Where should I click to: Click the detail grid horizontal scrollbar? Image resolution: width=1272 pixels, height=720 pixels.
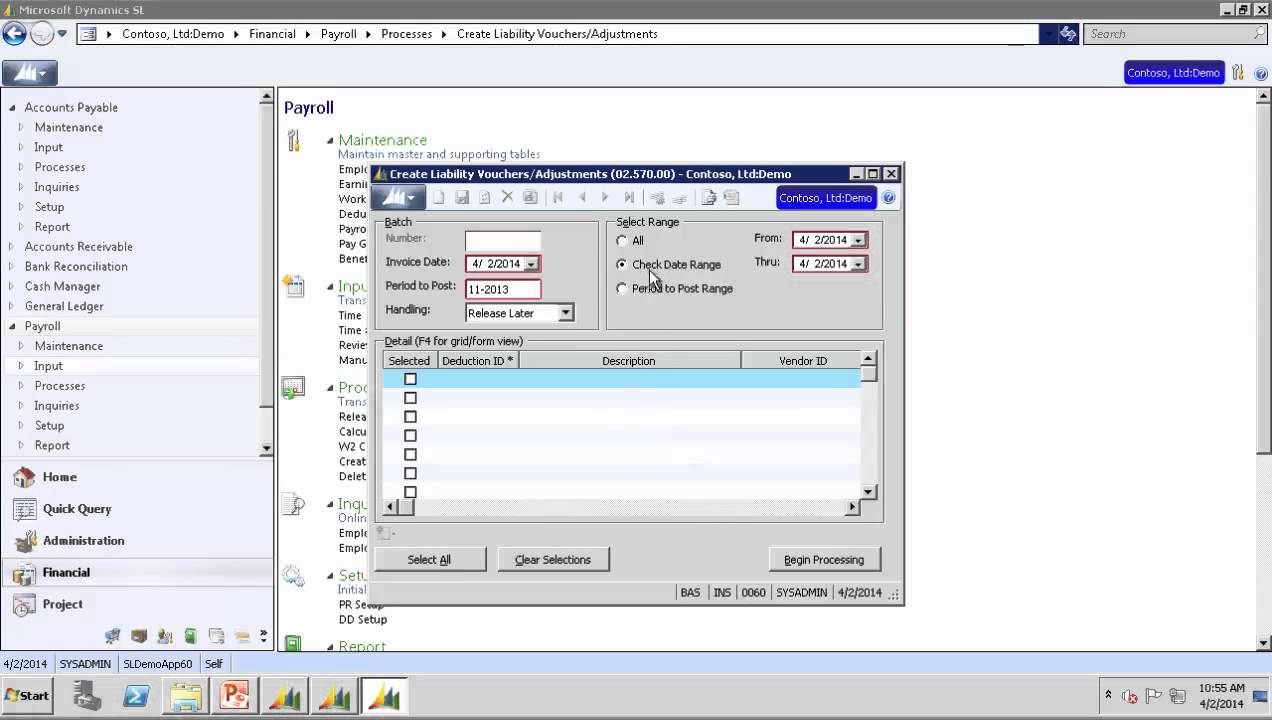tap(622, 507)
